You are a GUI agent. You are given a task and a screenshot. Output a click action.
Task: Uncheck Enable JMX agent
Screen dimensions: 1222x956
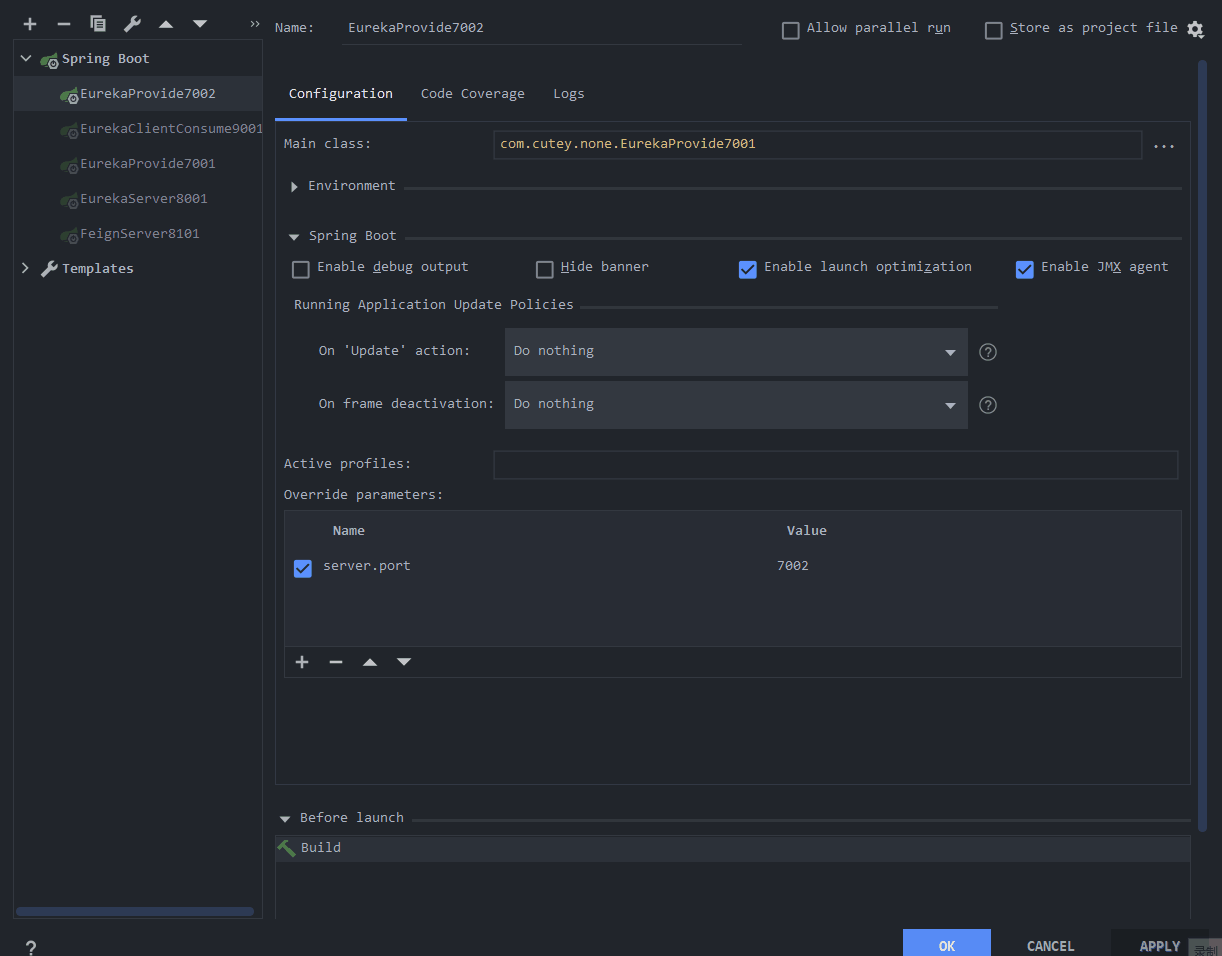(1025, 269)
